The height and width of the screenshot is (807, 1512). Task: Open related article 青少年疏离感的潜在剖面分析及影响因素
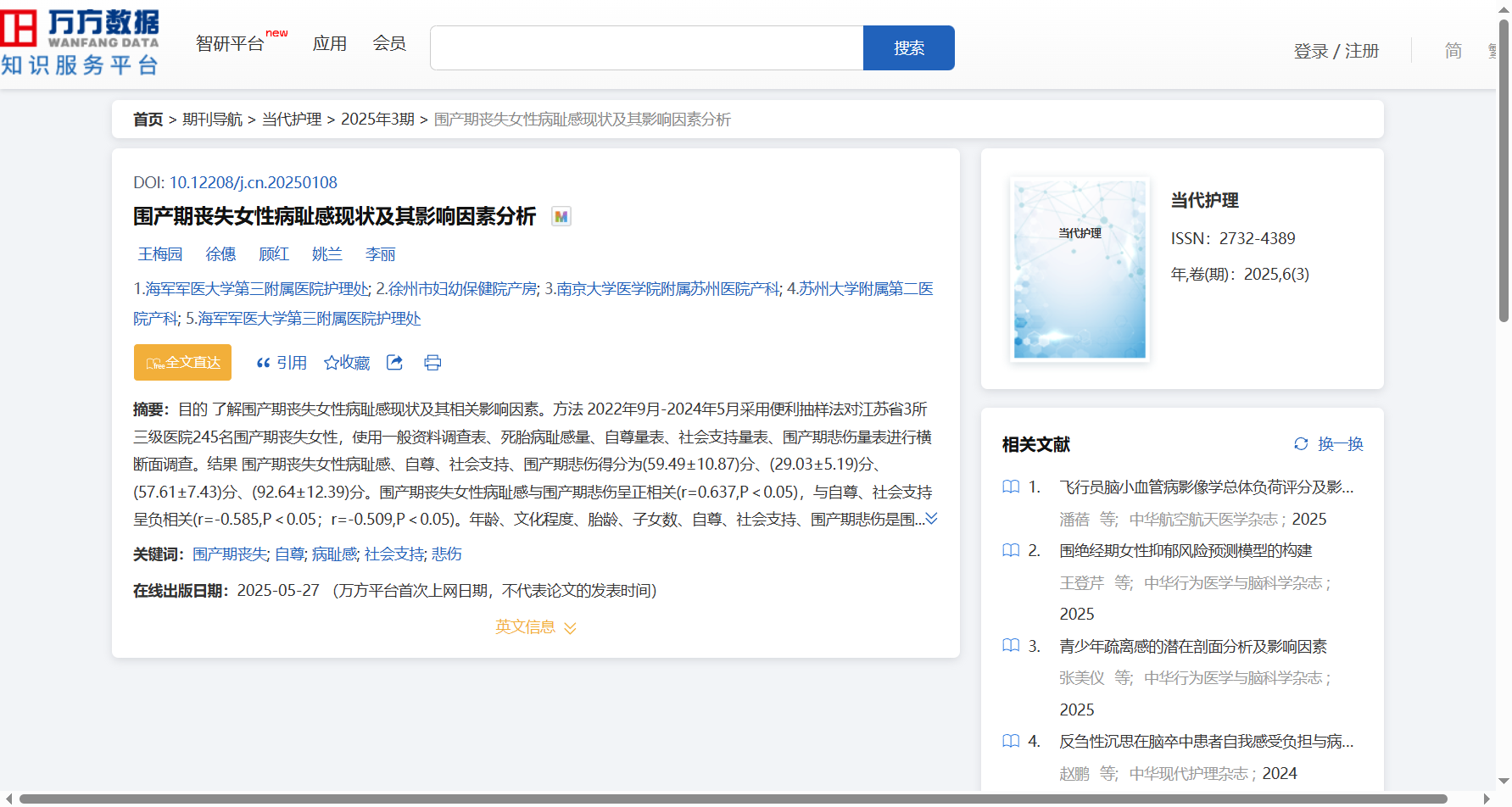point(1193,647)
